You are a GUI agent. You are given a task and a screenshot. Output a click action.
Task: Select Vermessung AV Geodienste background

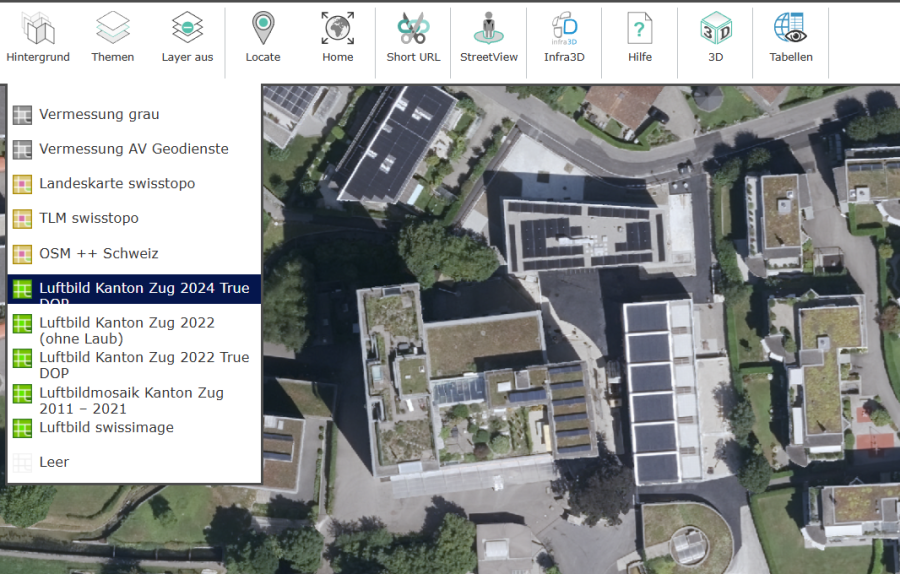click(x=133, y=149)
